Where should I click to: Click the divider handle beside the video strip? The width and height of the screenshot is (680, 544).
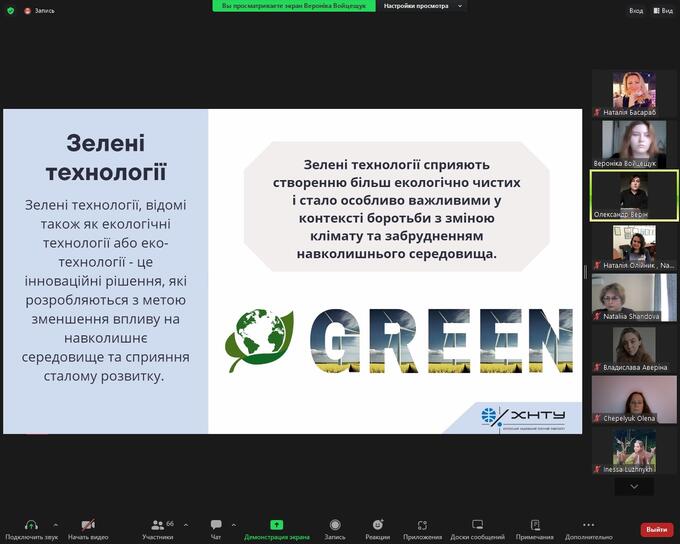click(x=585, y=272)
